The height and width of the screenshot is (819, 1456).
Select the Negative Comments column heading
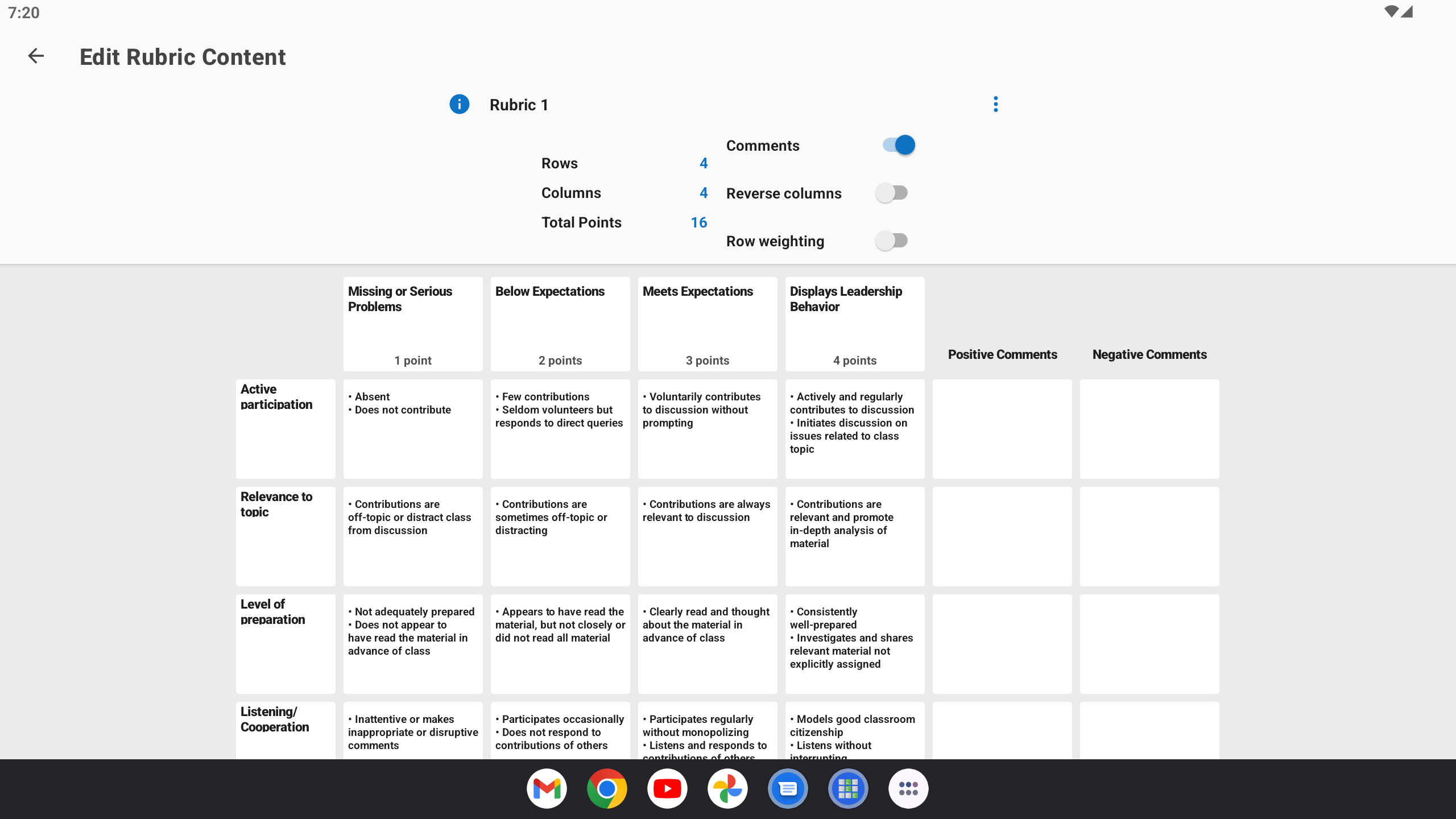pyautogui.click(x=1149, y=354)
